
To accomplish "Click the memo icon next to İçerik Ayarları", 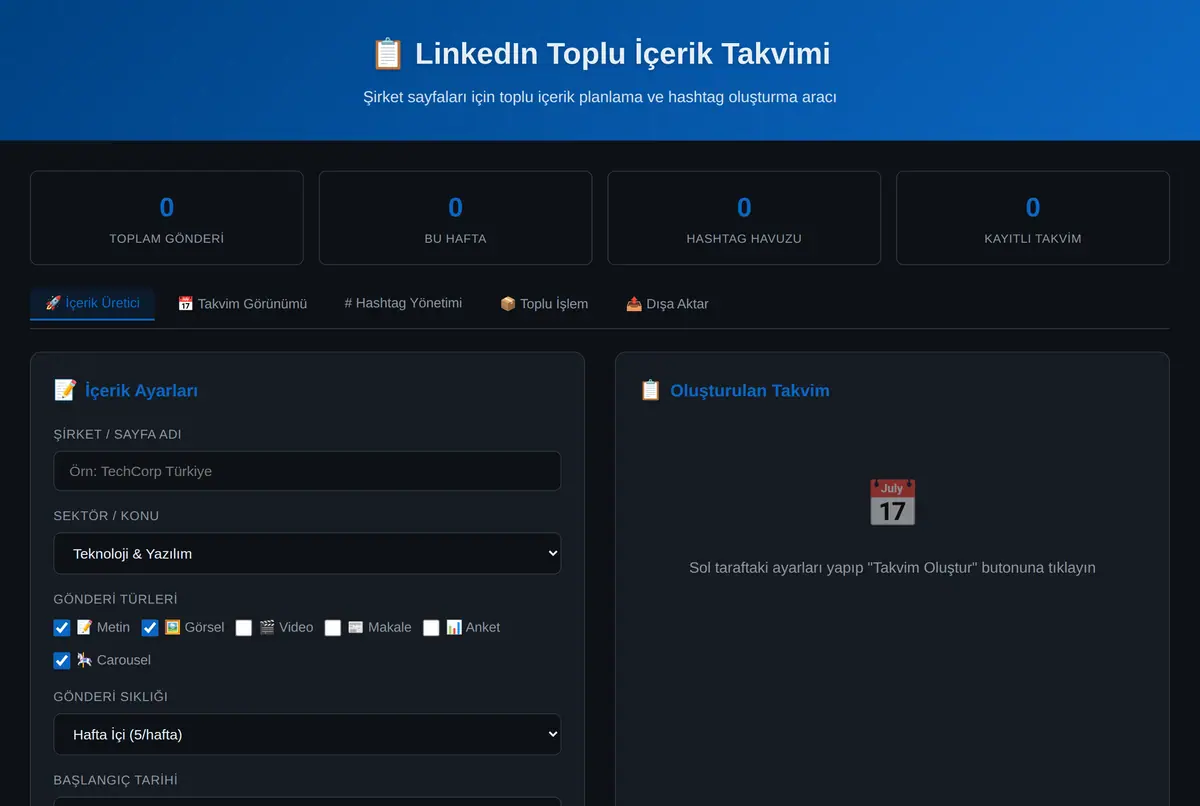I will click(65, 390).
